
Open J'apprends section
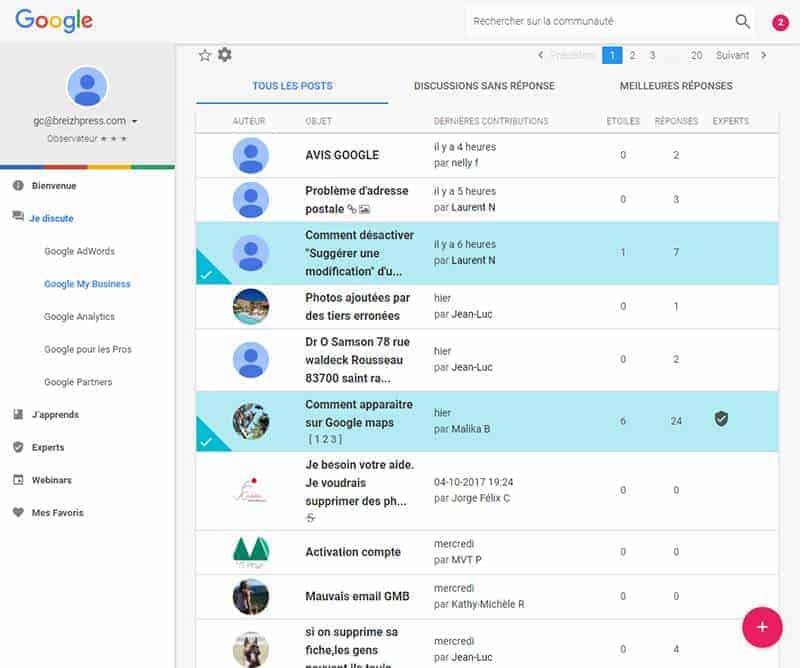[56, 414]
